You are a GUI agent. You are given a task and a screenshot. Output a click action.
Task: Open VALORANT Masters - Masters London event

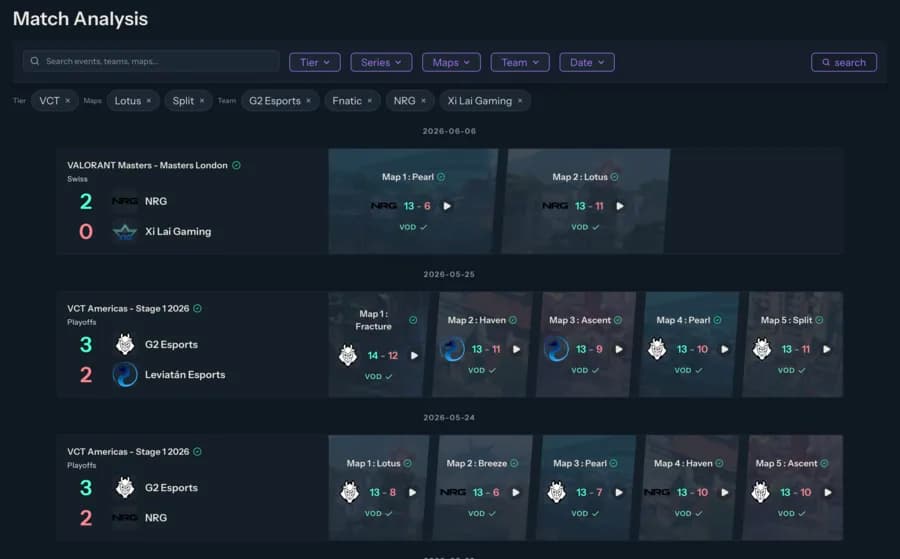pos(147,165)
